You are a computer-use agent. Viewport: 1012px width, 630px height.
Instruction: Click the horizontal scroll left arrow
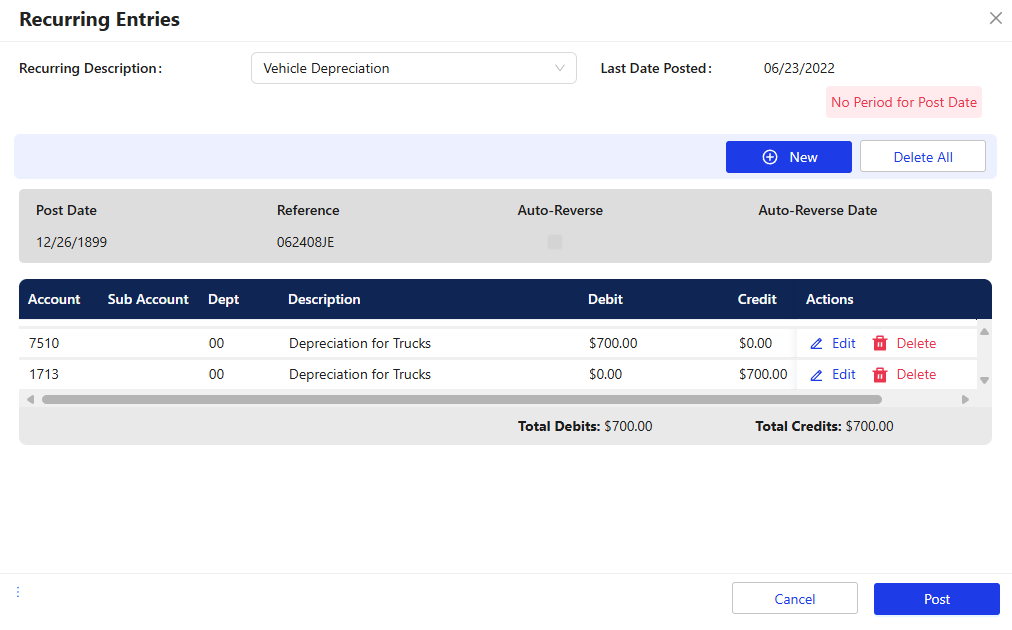pyautogui.click(x=30, y=400)
